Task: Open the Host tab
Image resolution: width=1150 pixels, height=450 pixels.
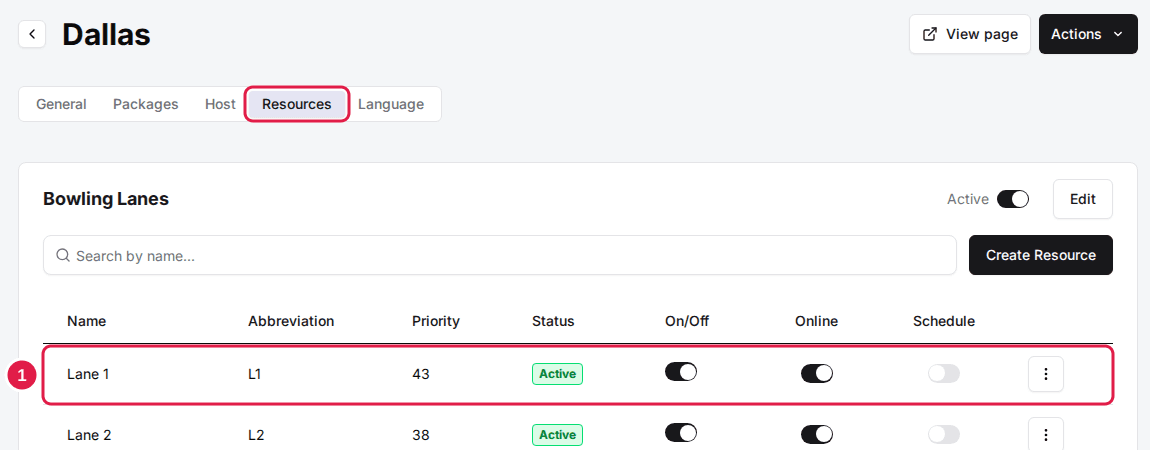Action: (x=220, y=104)
